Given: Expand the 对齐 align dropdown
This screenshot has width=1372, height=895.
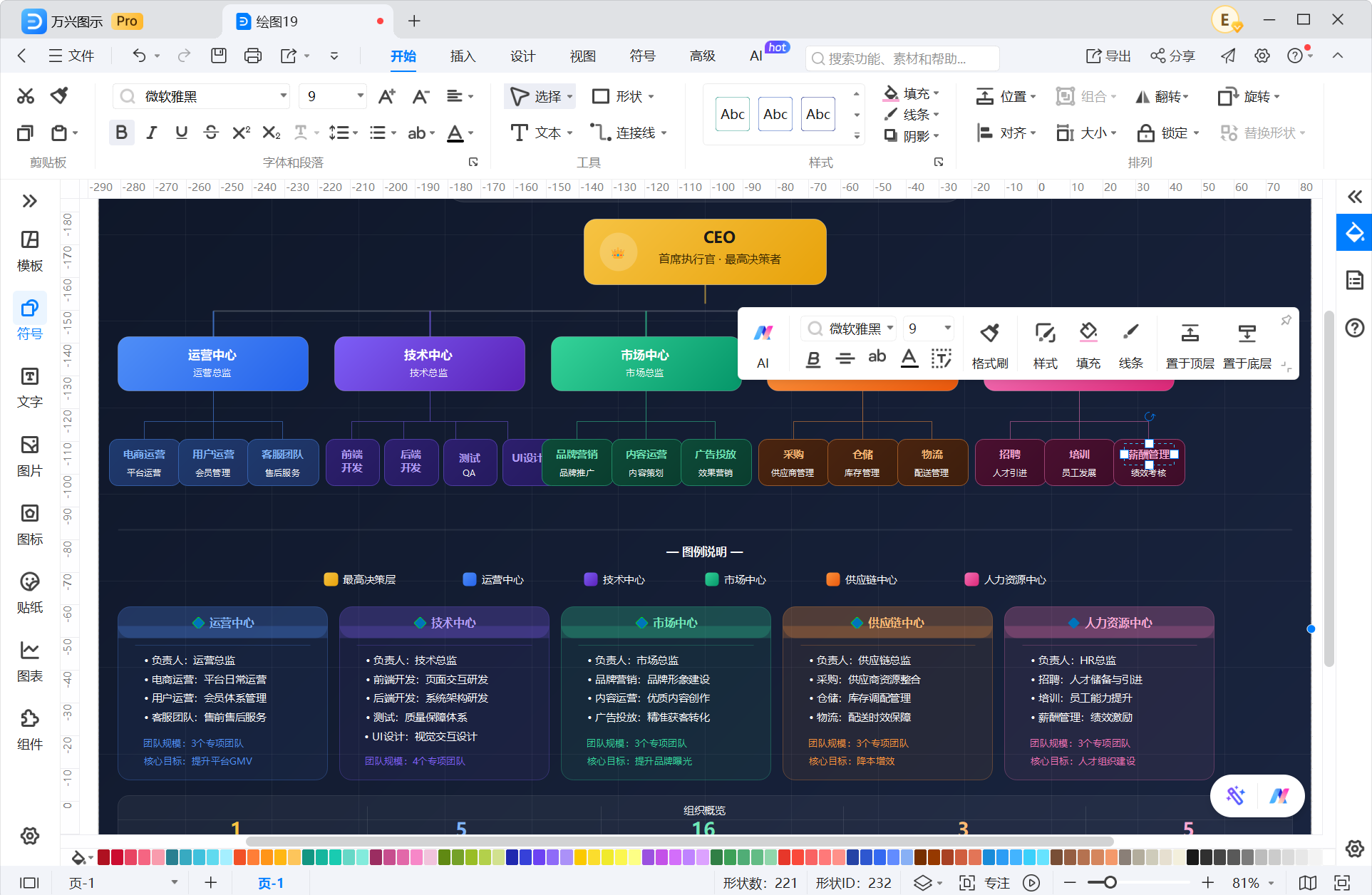Looking at the screenshot, I should [1033, 133].
